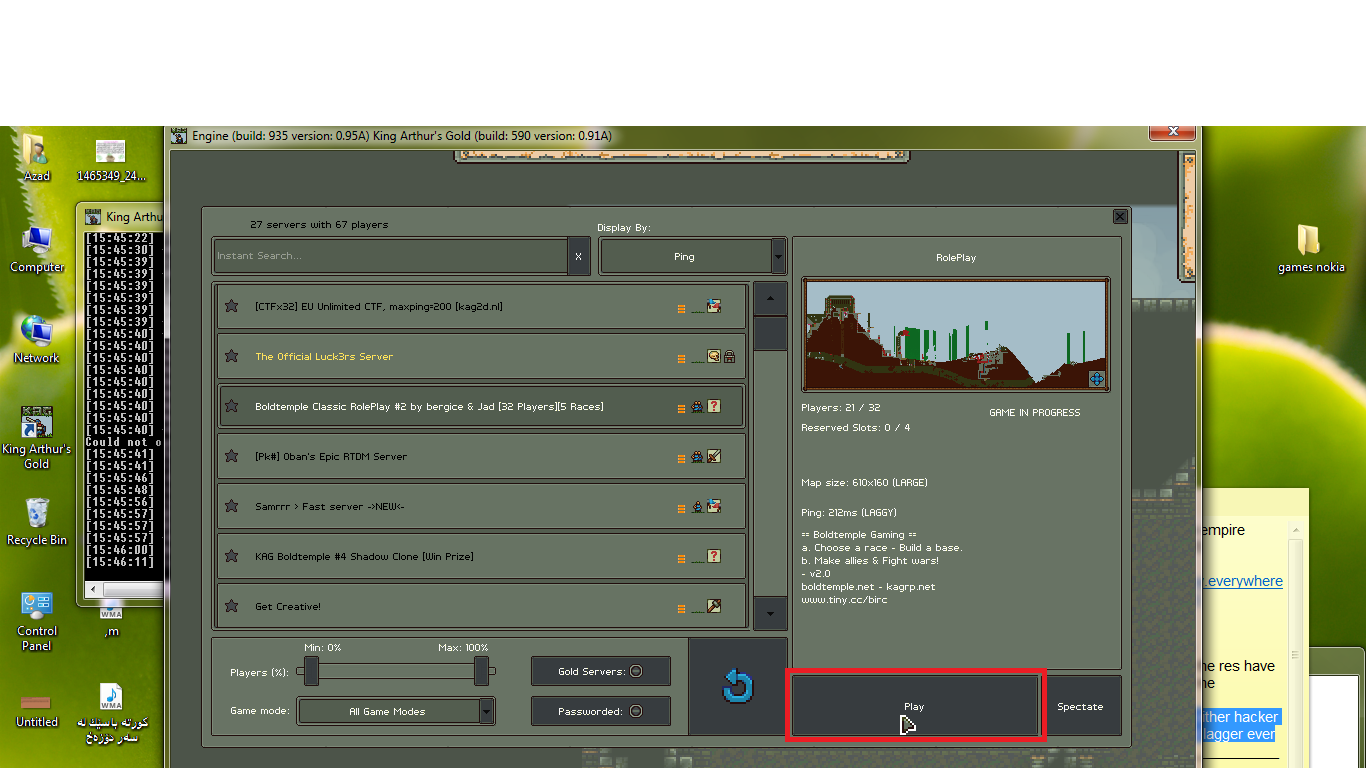Select the Azad folder on the desktop
Screen dimensions: 1366x768
[37, 158]
